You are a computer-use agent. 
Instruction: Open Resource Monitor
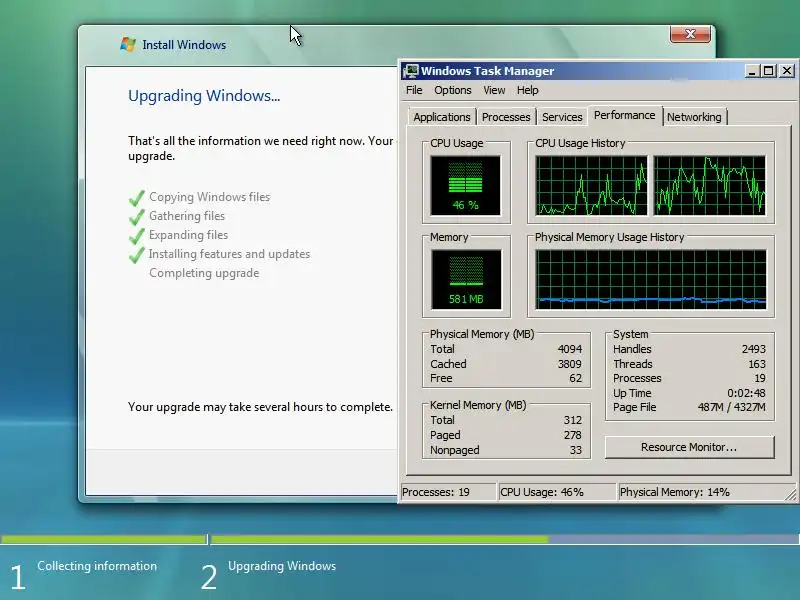pos(689,447)
